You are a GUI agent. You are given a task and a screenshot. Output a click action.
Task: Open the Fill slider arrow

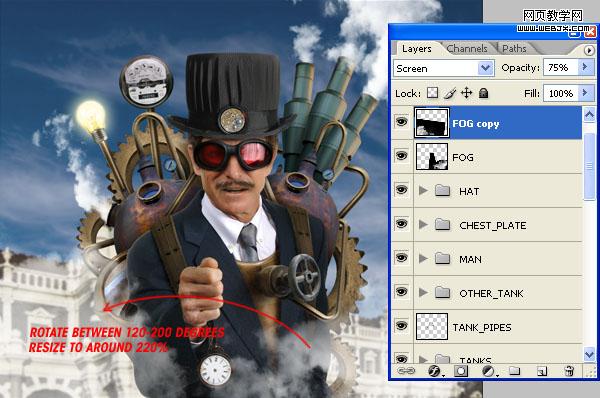pyautogui.click(x=585, y=93)
